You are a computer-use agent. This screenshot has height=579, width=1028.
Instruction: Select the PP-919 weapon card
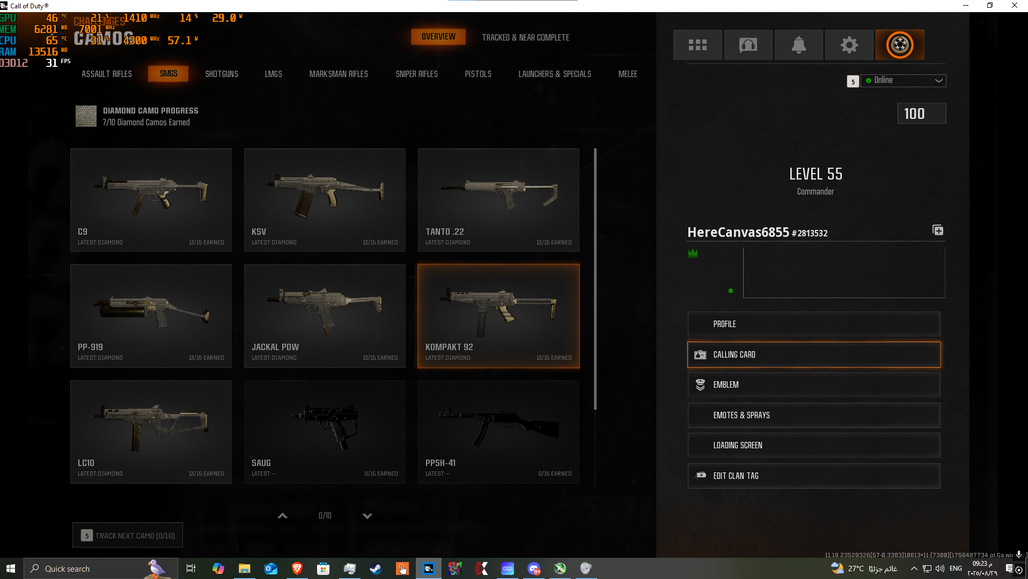pos(151,316)
